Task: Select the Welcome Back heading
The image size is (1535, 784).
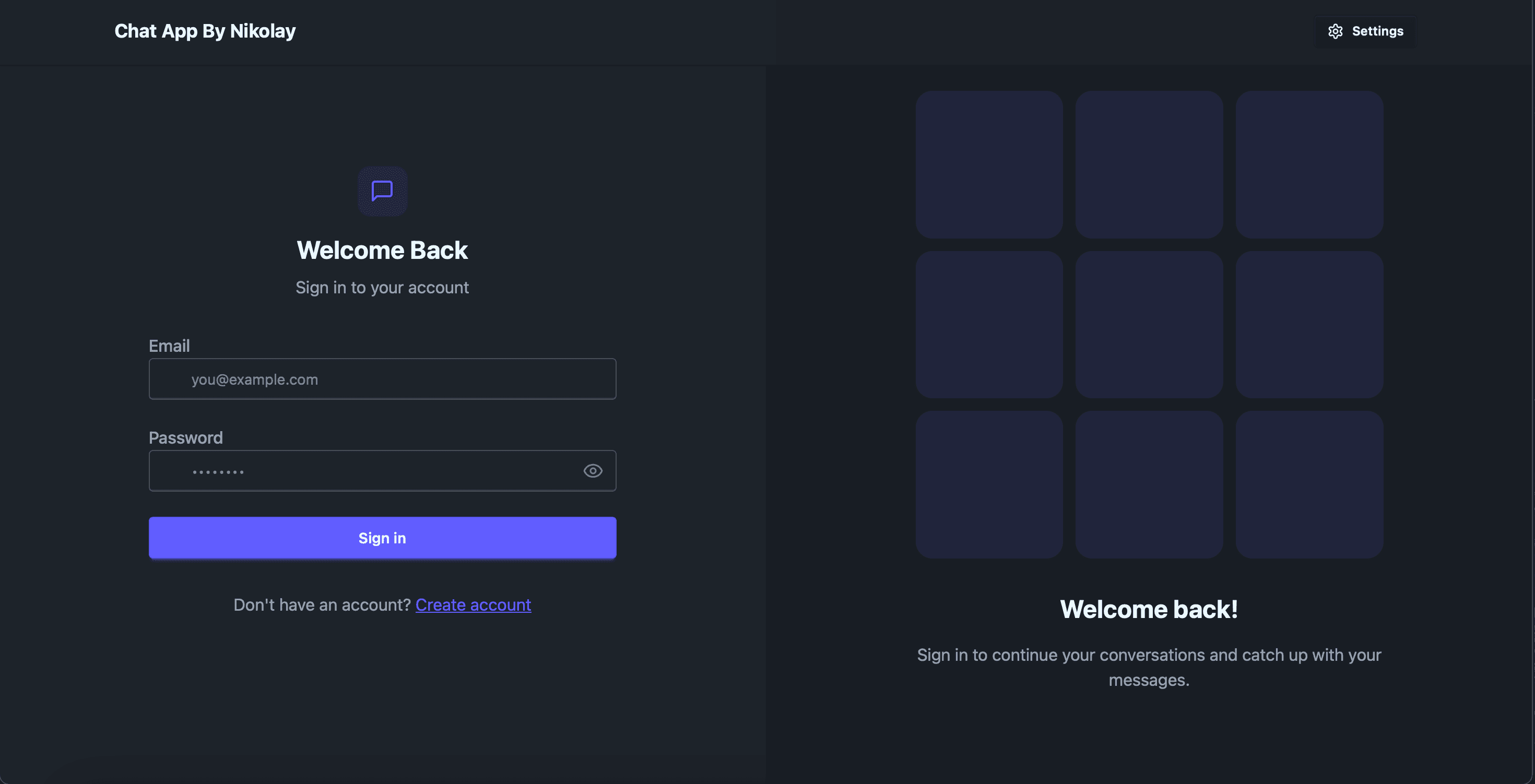Action: pyautogui.click(x=382, y=250)
